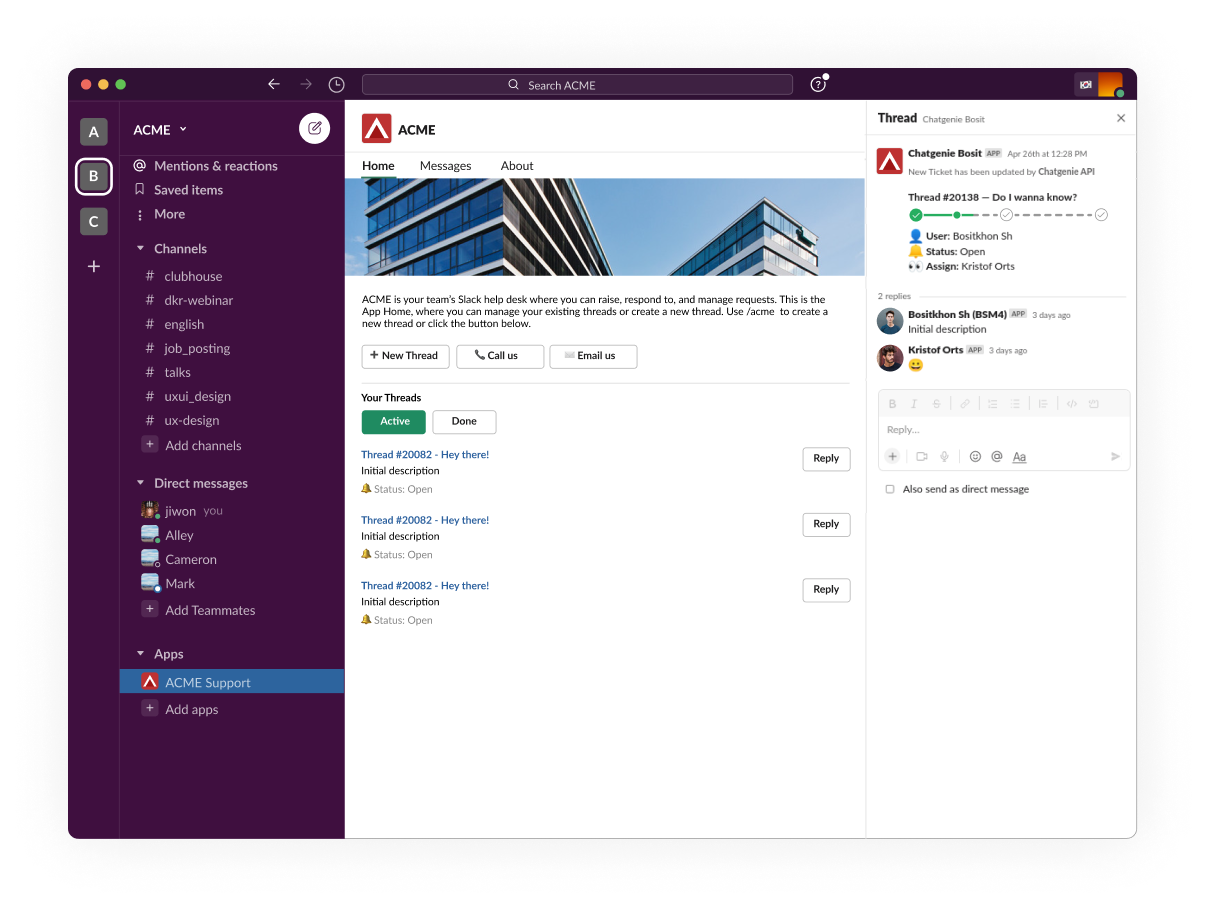Open first Thread #20082 - Hey there! link
The width and height of the screenshot is (1206, 907).
425,455
